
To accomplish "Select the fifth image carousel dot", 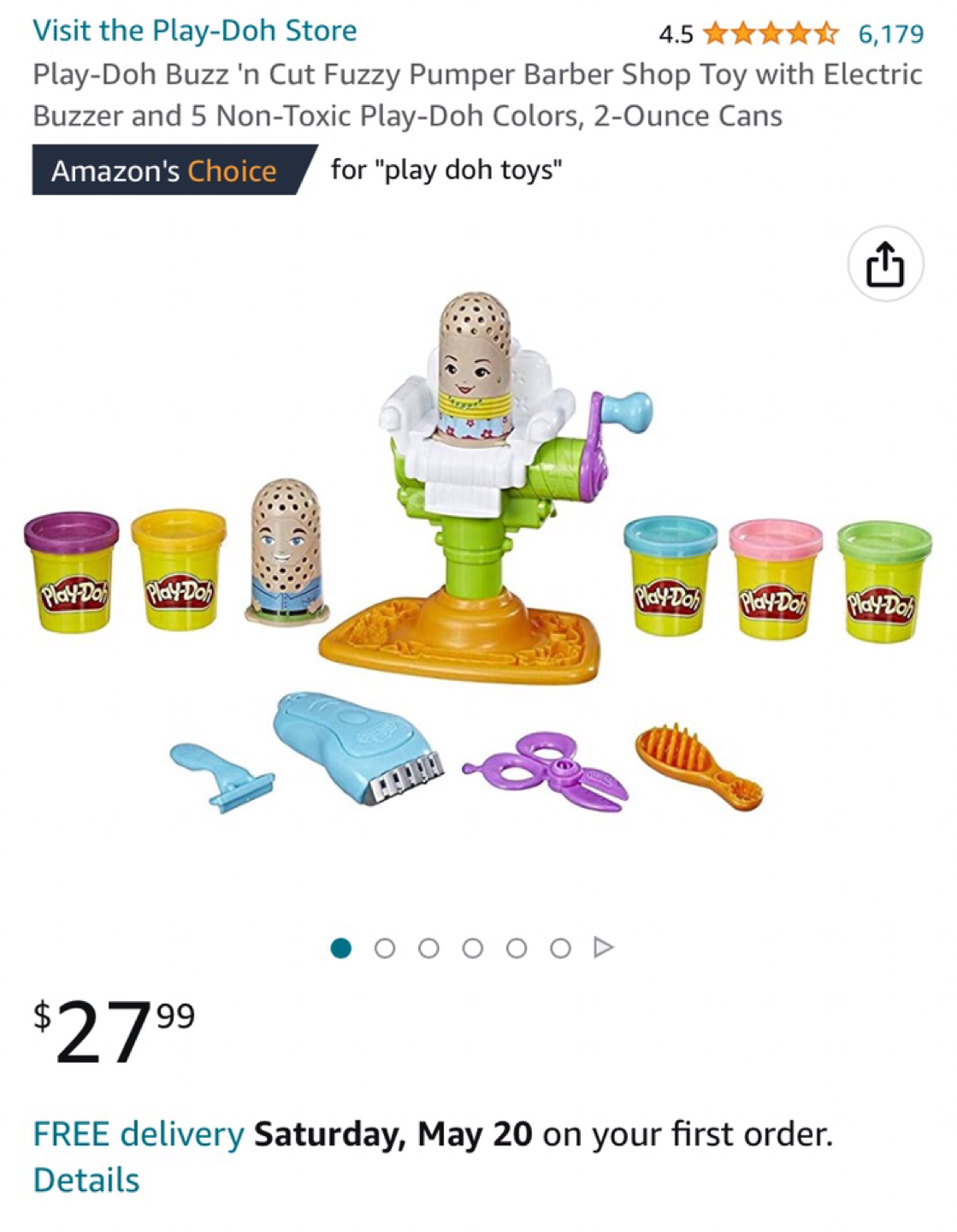I will (x=517, y=948).
